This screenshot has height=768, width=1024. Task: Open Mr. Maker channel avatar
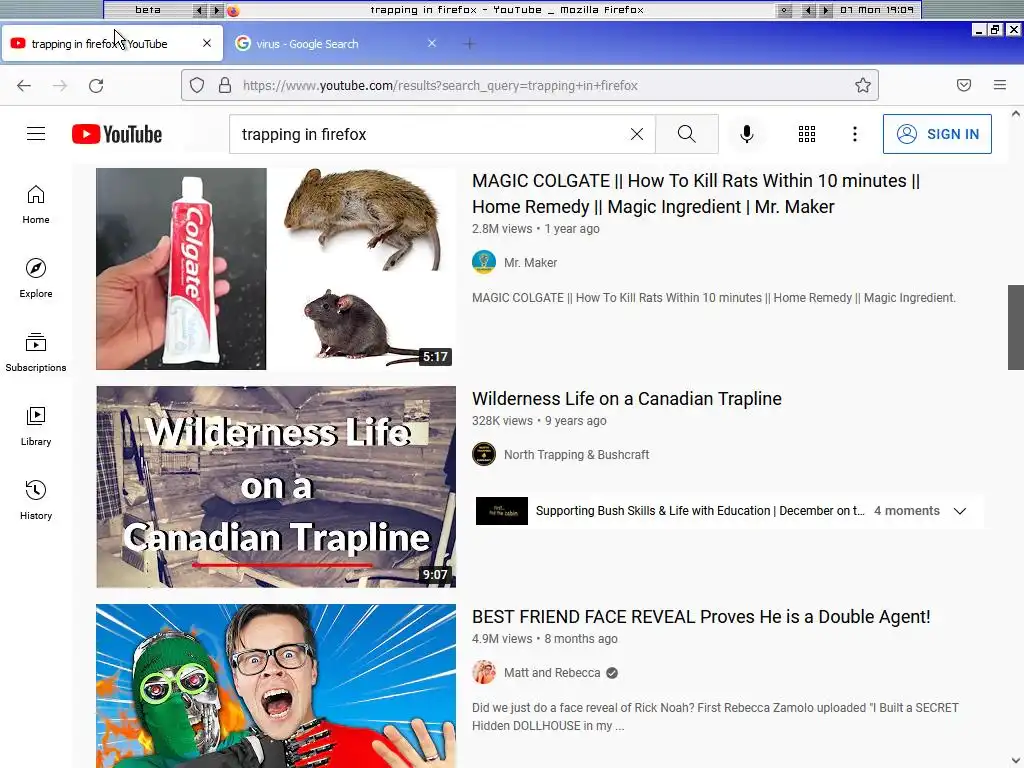[x=484, y=263]
